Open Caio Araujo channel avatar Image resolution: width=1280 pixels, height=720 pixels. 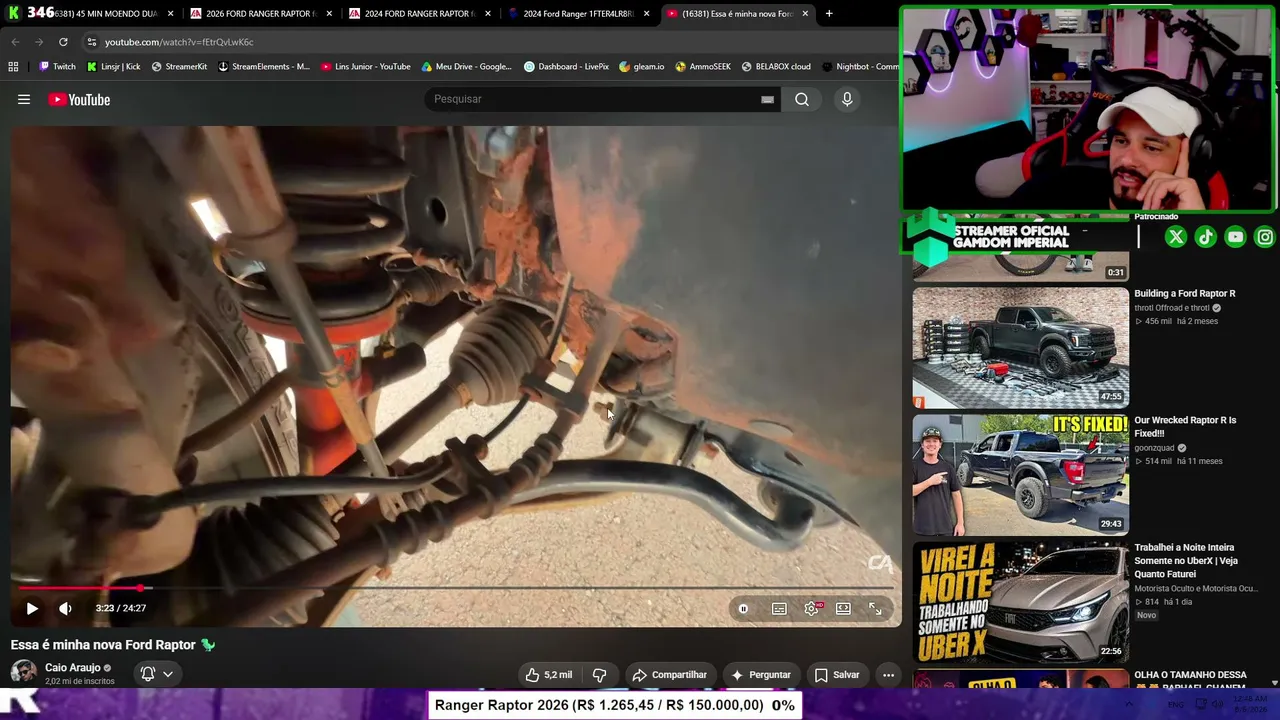(x=24, y=673)
